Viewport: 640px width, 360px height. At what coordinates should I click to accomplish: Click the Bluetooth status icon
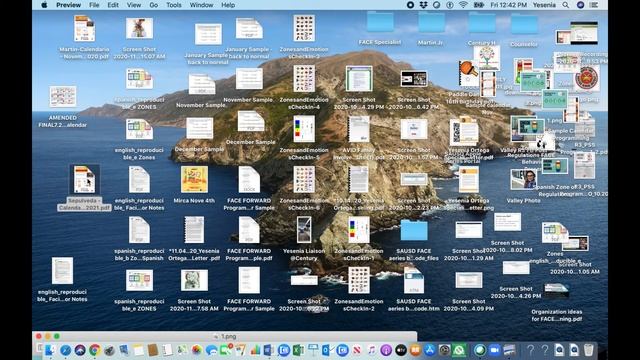(450, 5)
